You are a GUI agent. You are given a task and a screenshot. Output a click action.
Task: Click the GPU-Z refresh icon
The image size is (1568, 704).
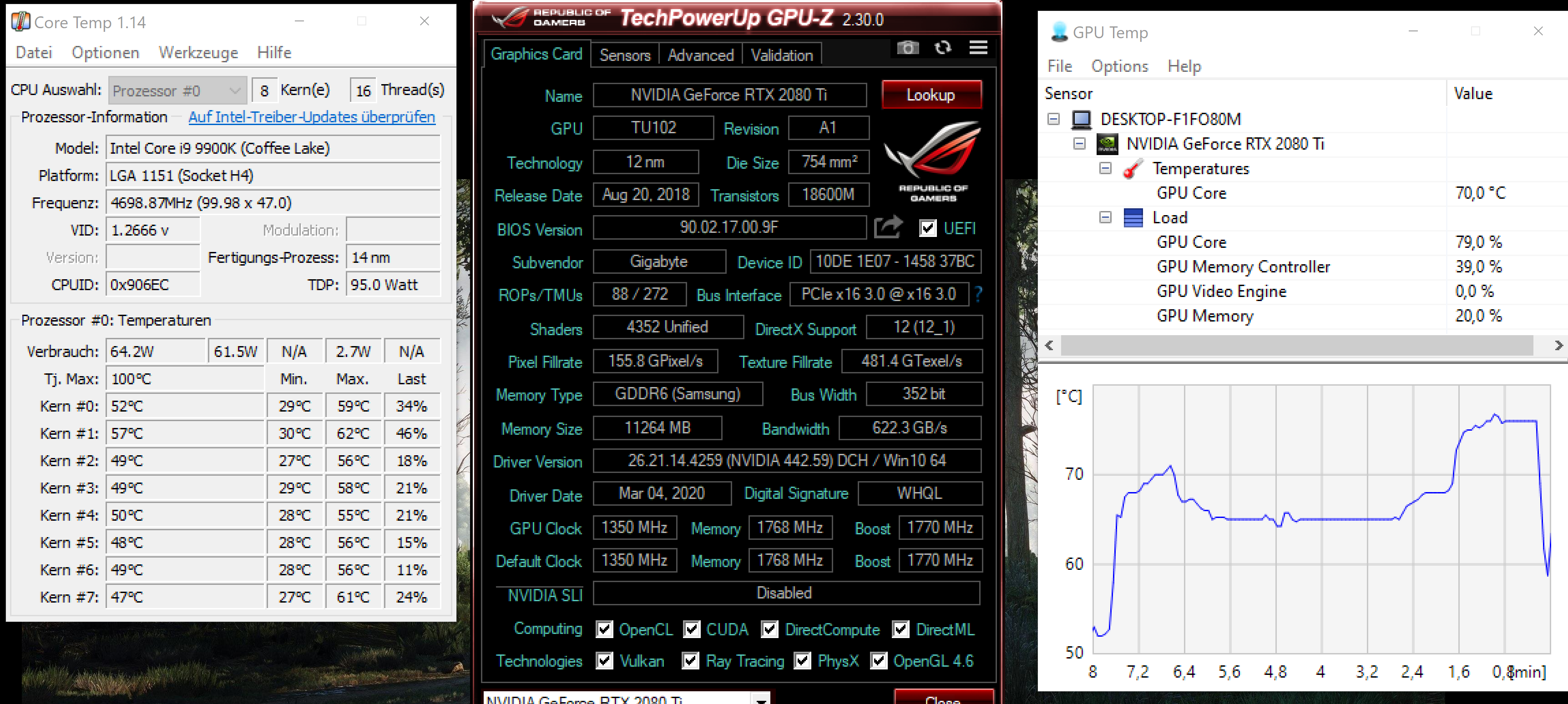(x=943, y=48)
